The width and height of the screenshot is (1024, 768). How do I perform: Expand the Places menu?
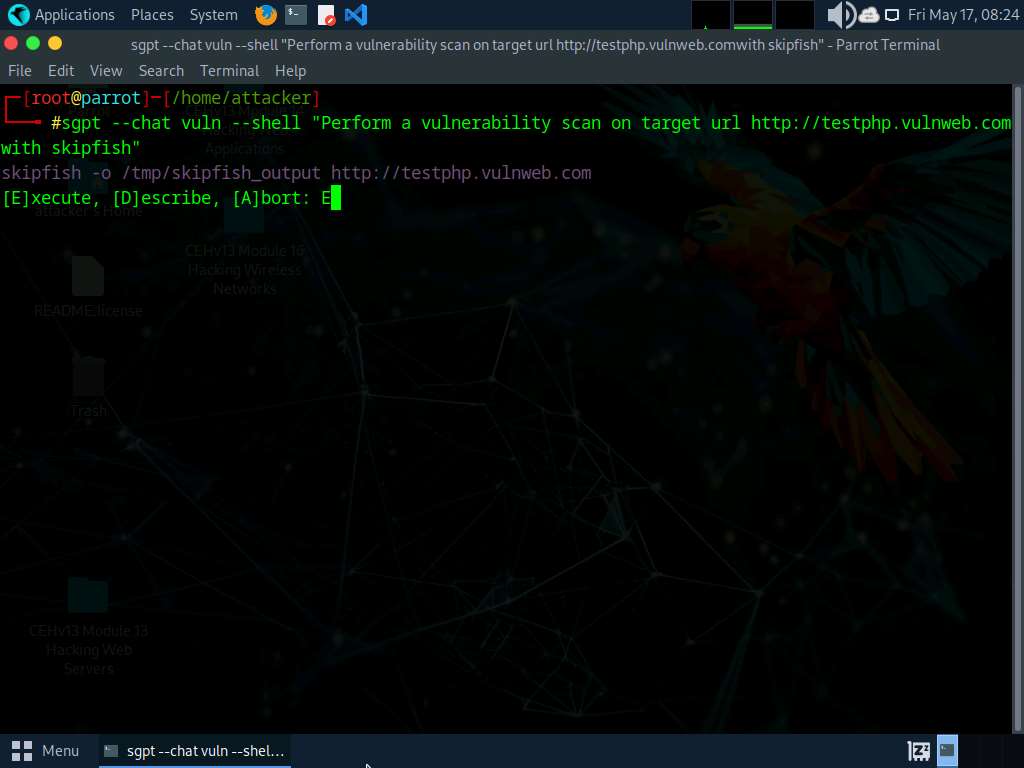point(152,15)
